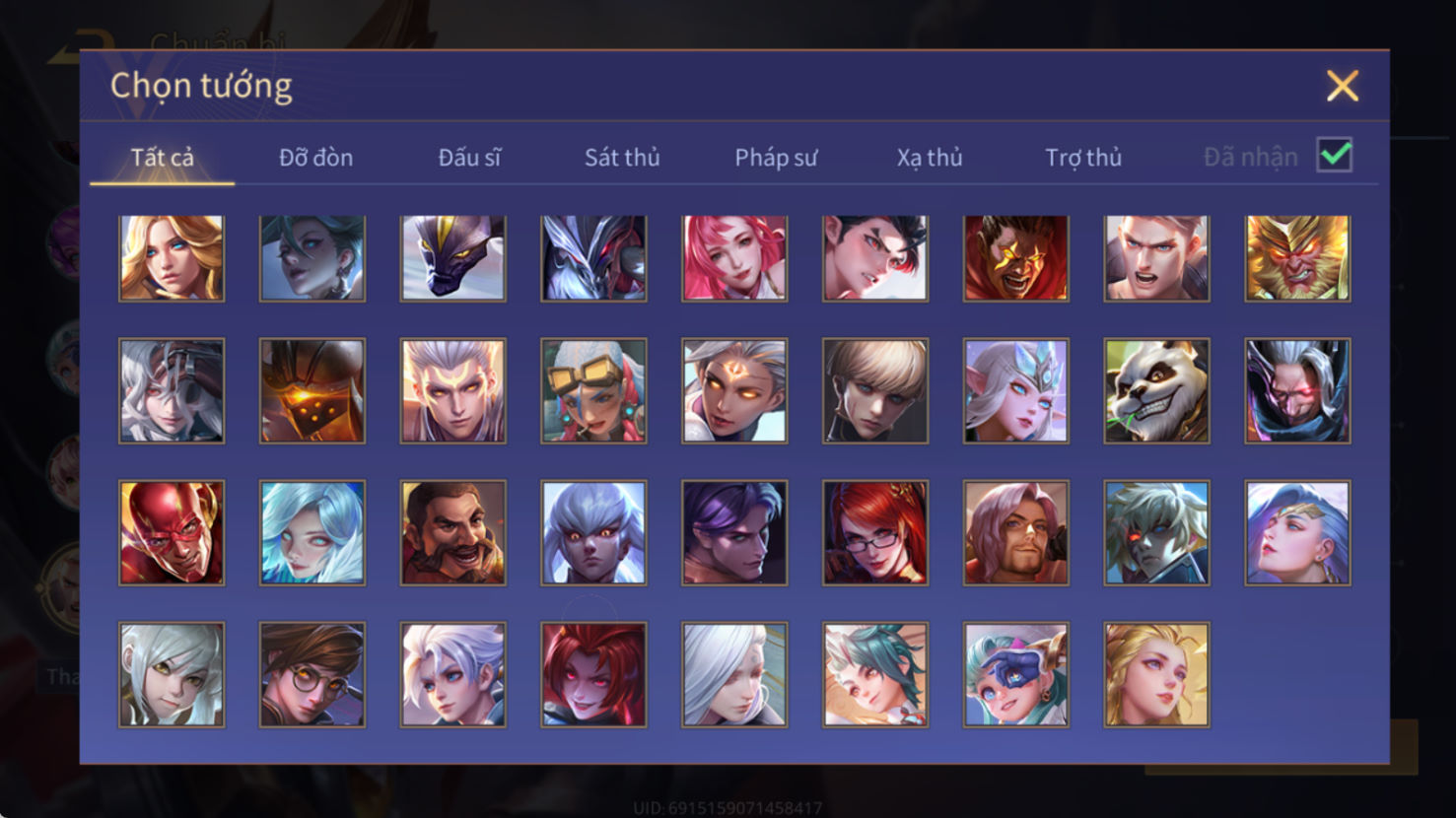Open the Sát thủ tab

(x=622, y=157)
